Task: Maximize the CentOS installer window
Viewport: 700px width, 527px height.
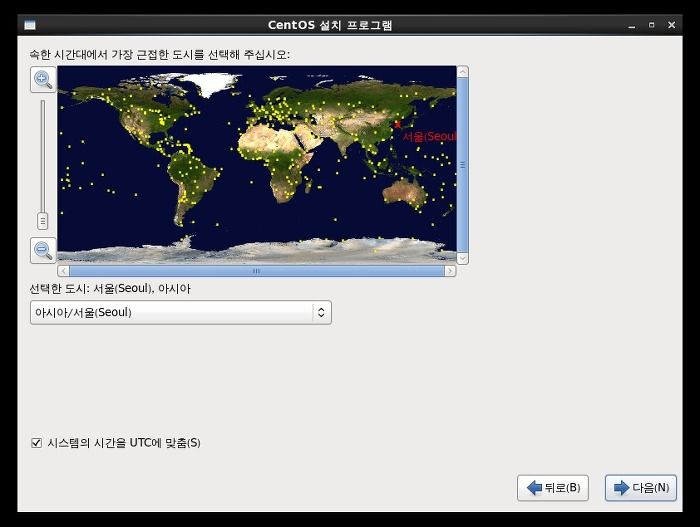Action: coord(651,25)
